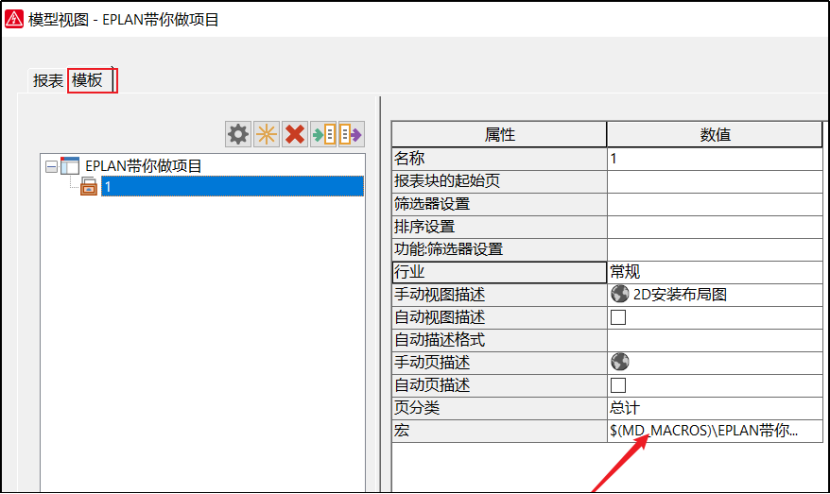Click the 筛选器设置 value cell
The width and height of the screenshot is (830, 494).
pos(715,204)
